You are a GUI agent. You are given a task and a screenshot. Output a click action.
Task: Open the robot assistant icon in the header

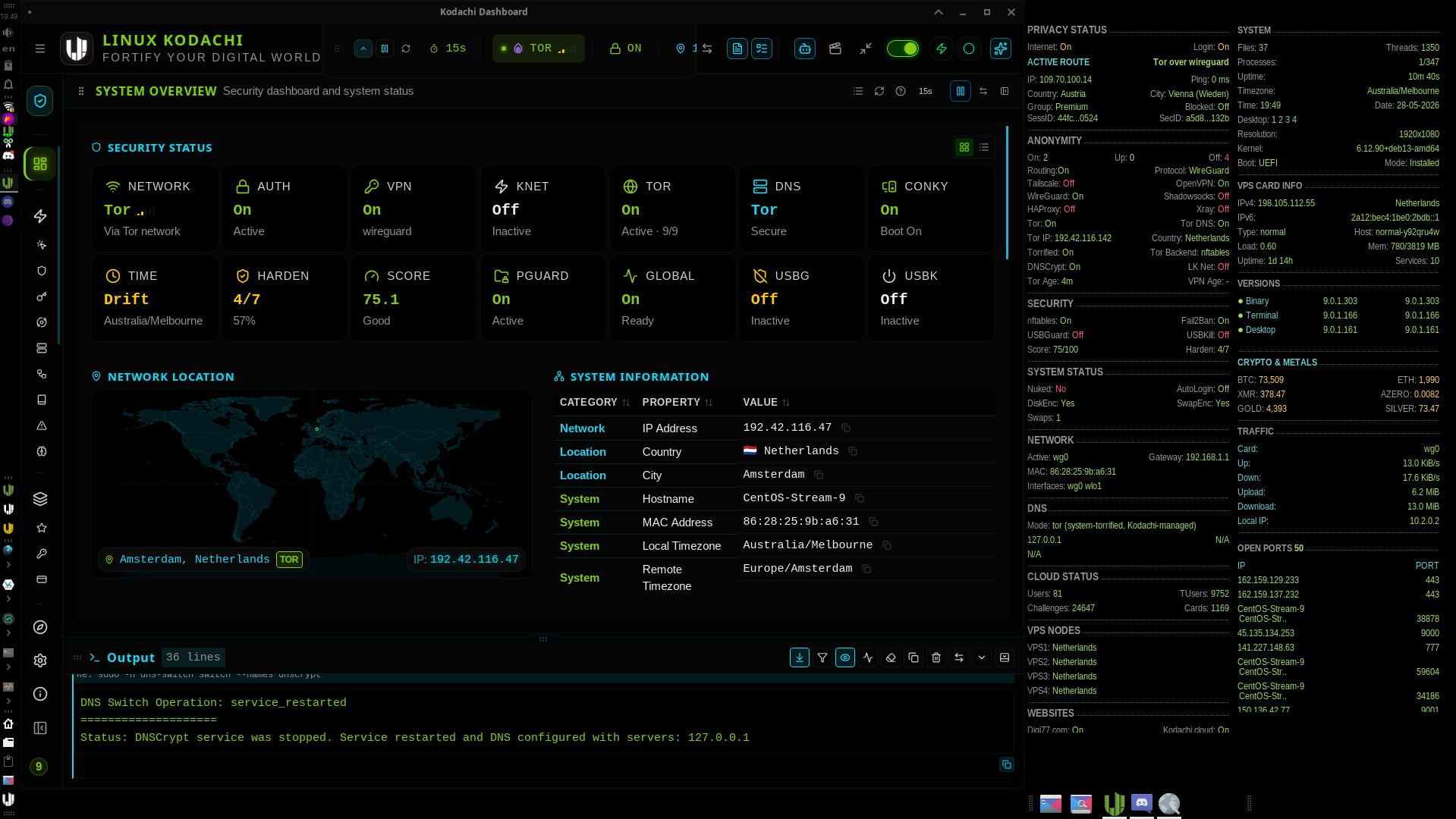coord(805,49)
